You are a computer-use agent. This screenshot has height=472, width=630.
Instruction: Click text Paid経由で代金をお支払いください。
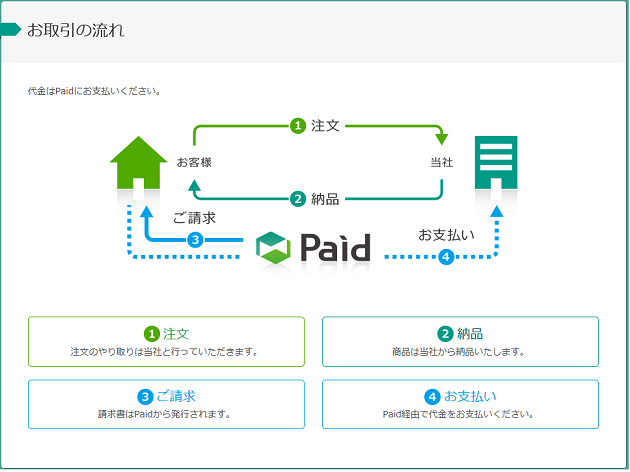[459, 414]
